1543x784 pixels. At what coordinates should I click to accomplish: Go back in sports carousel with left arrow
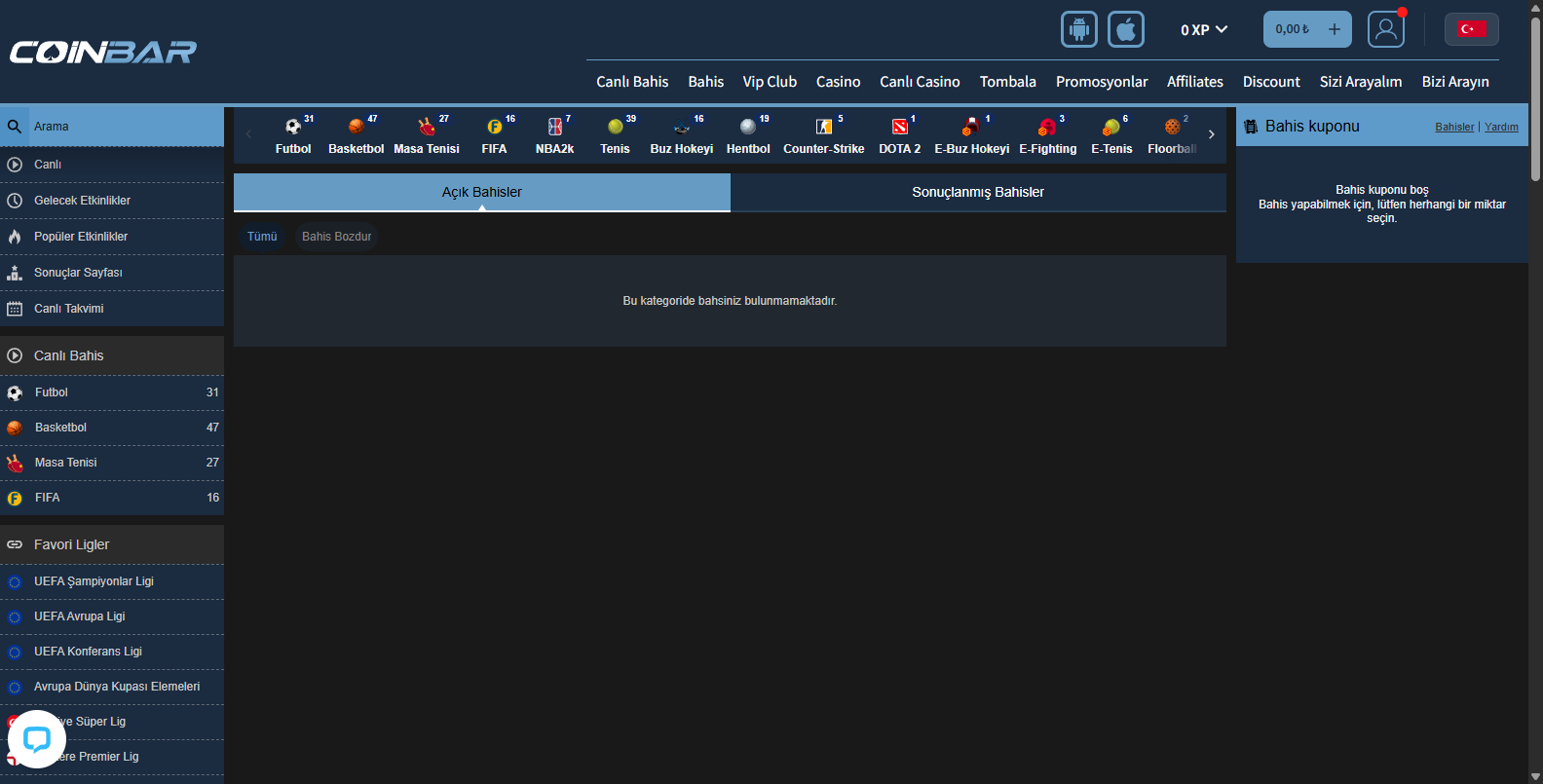point(248,134)
